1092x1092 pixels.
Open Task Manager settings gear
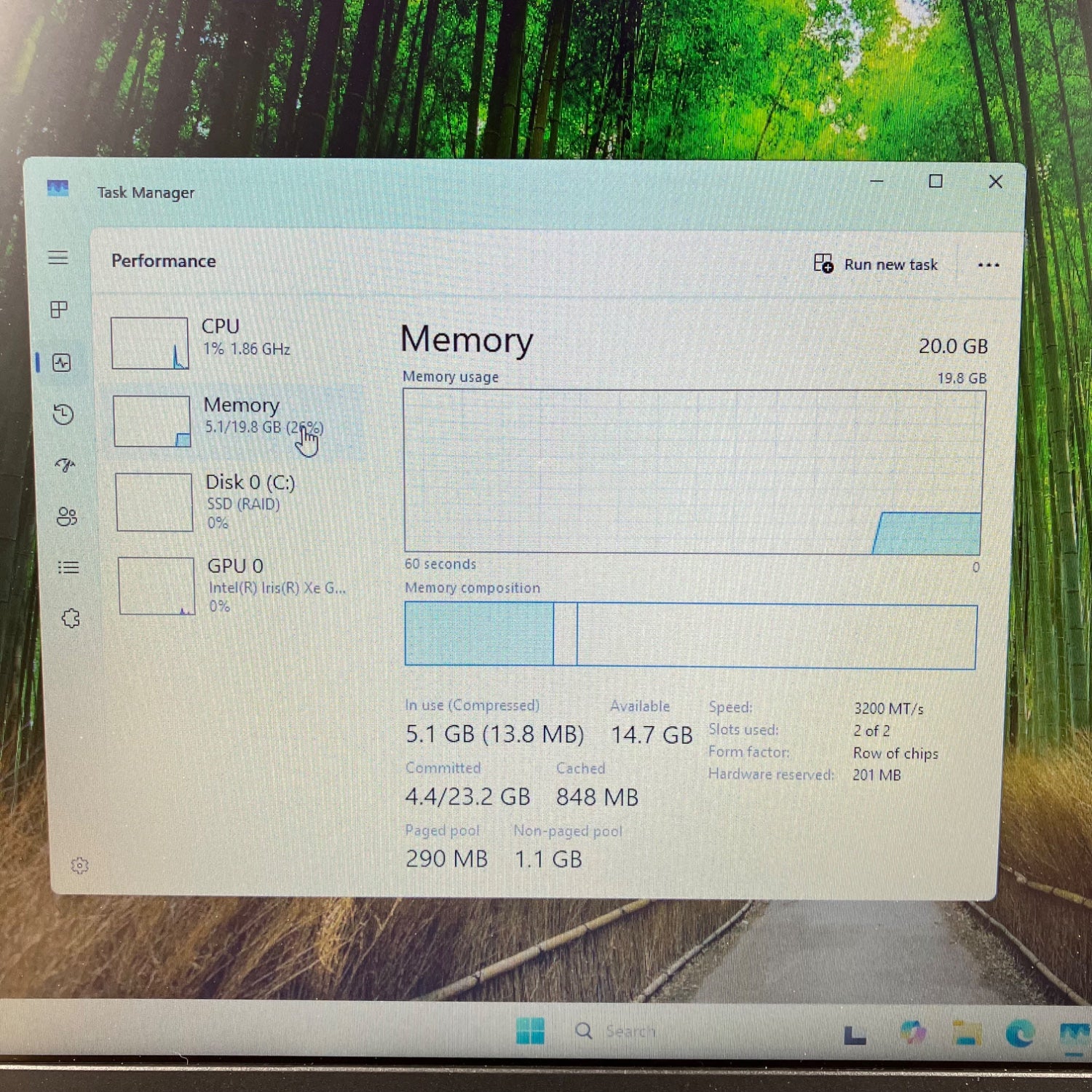[79, 865]
